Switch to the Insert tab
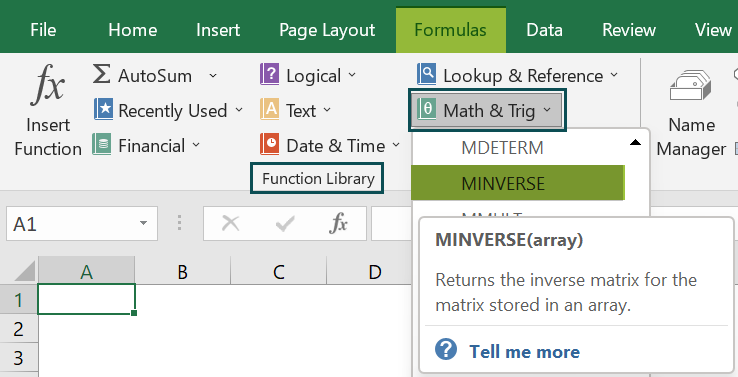This screenshot has width=738, height=377. coord(218,30)
